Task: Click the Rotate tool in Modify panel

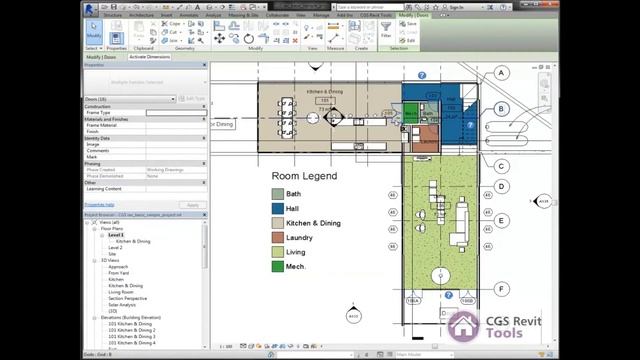Action: click(x=249, y=39)
